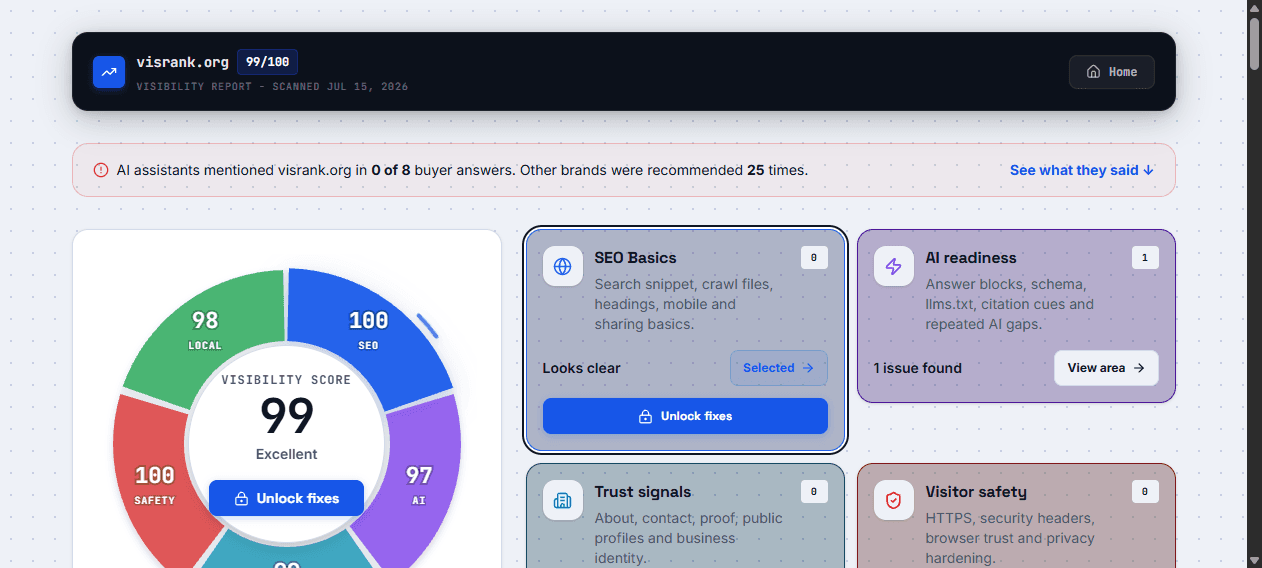Select the blue SEO 100 chart segment

pos(368,331)
